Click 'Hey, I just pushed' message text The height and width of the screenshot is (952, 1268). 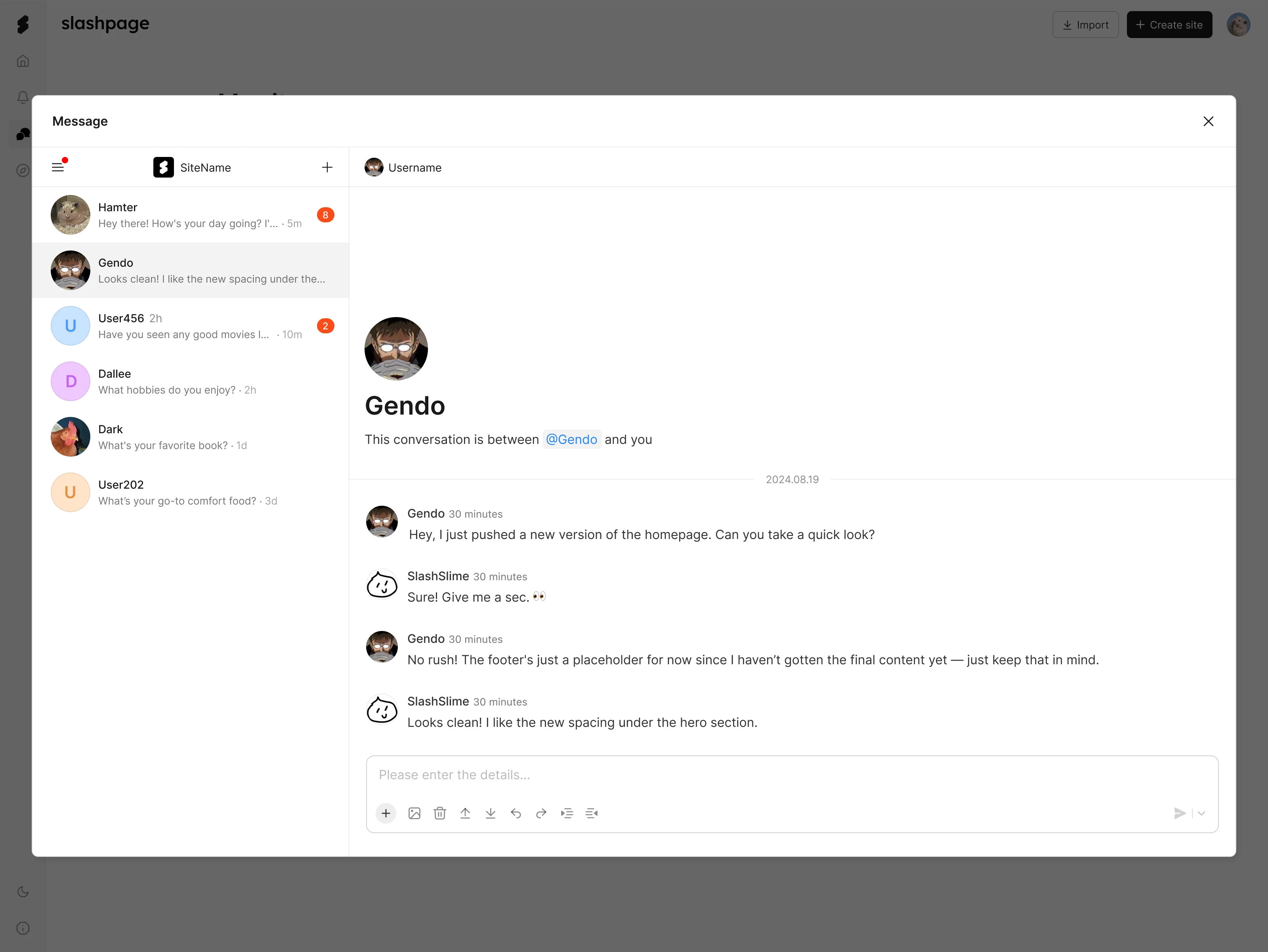(x=642, y=535)
